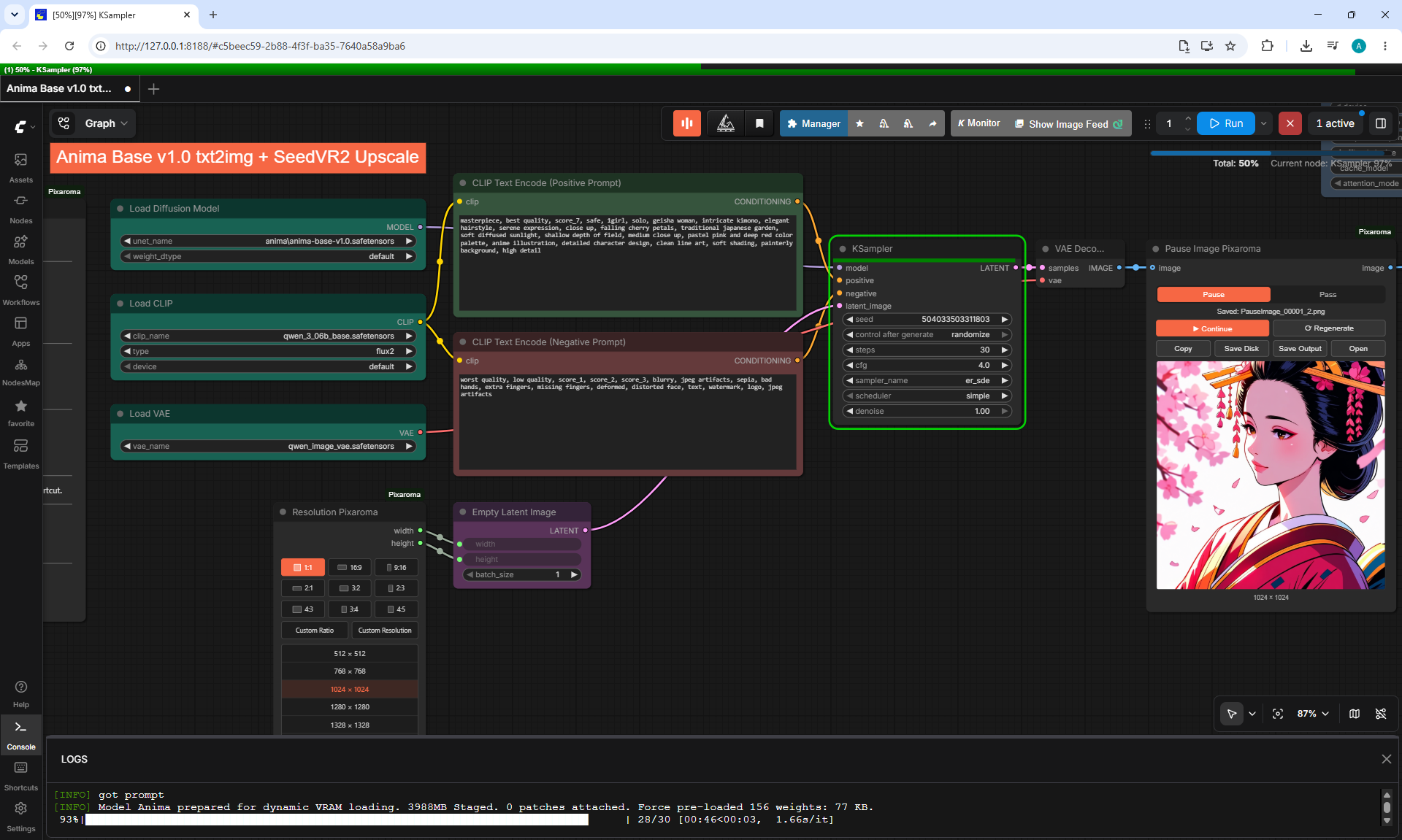The image size is (1402, 840).
Task: Open the Apps sidebar panel
Action: [20, 331]
